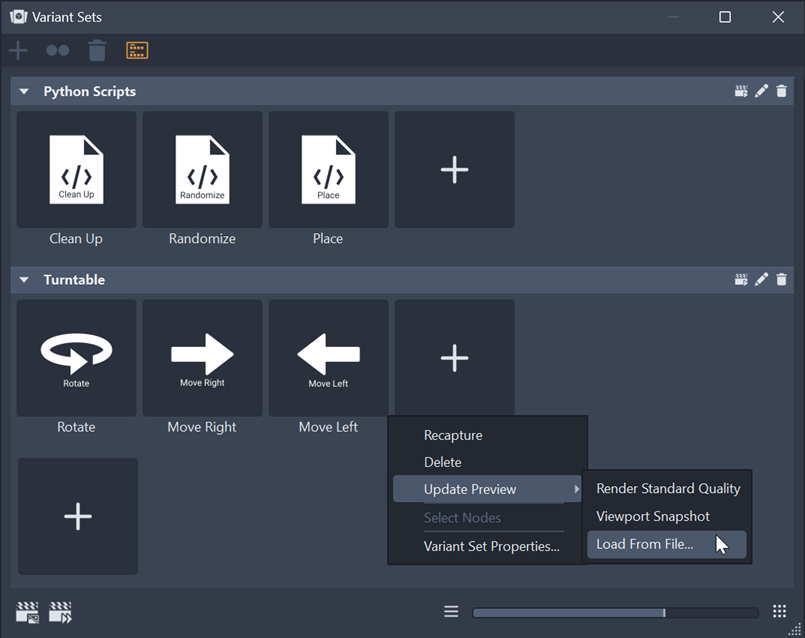Screen dimensions: 805x638
Task: Click trash icon in Turntable header
Action: coord(781,280)
